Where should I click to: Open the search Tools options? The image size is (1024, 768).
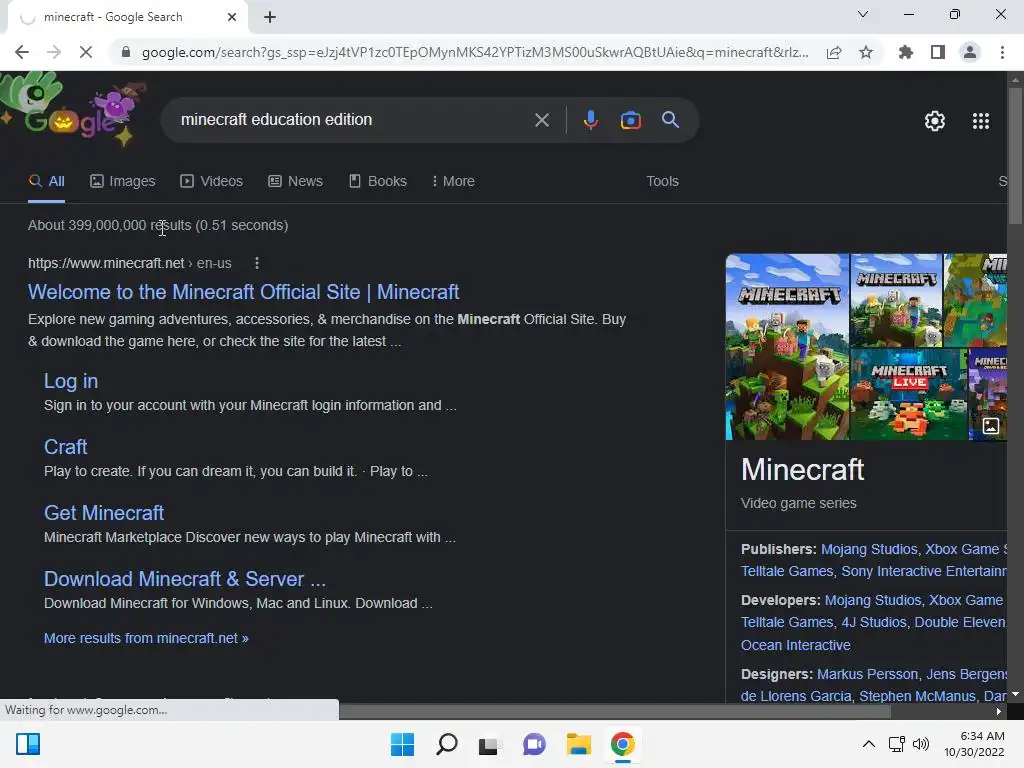(x=662, y=182)
